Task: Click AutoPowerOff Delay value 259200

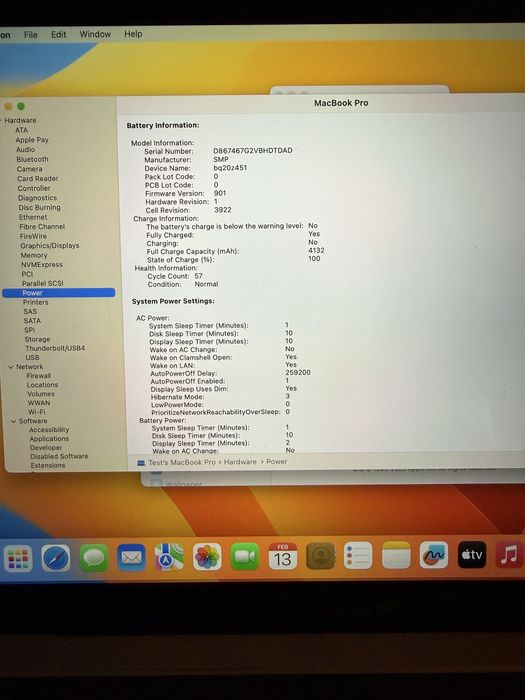Action: click(x=298, y=372)
